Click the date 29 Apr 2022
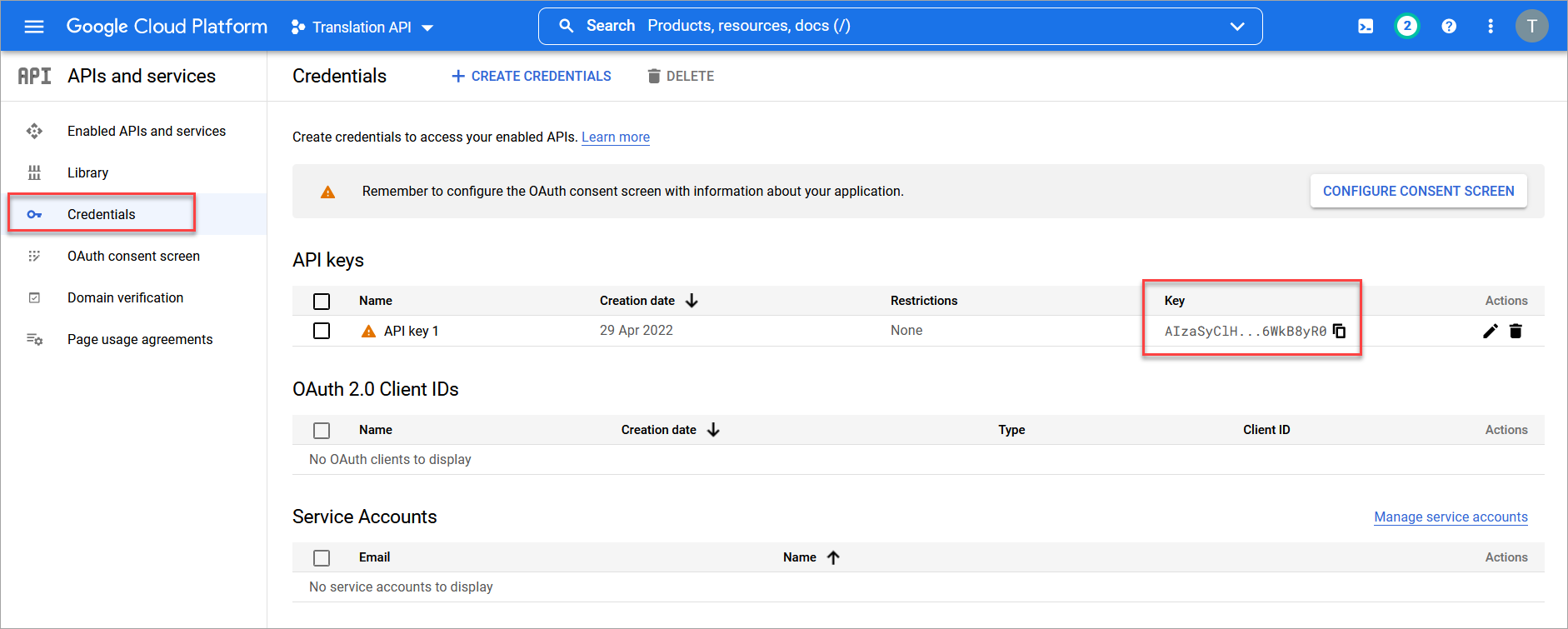The width and height of the screenshot is (1568, 629). 637,331
